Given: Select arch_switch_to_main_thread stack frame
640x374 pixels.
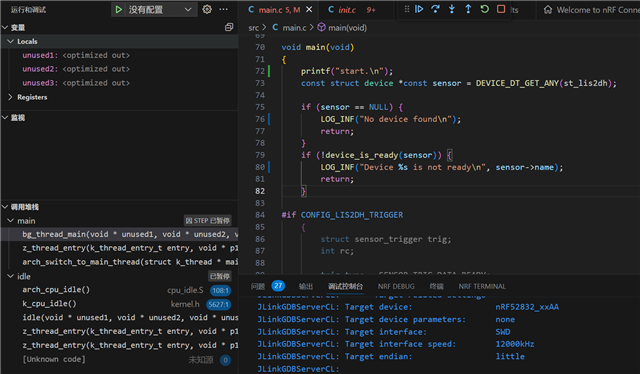Looking at the screenshot, I should (x=120, y=262).
